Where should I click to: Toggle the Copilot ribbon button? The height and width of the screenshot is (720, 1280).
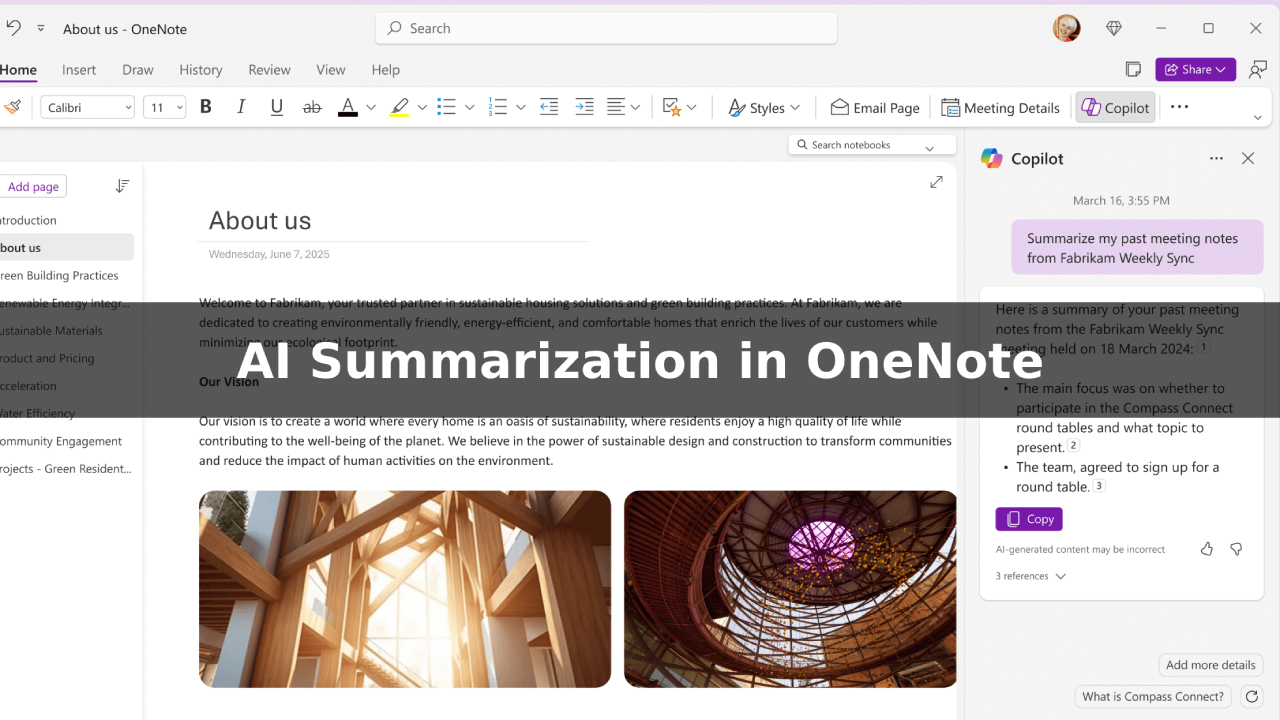1115,107
